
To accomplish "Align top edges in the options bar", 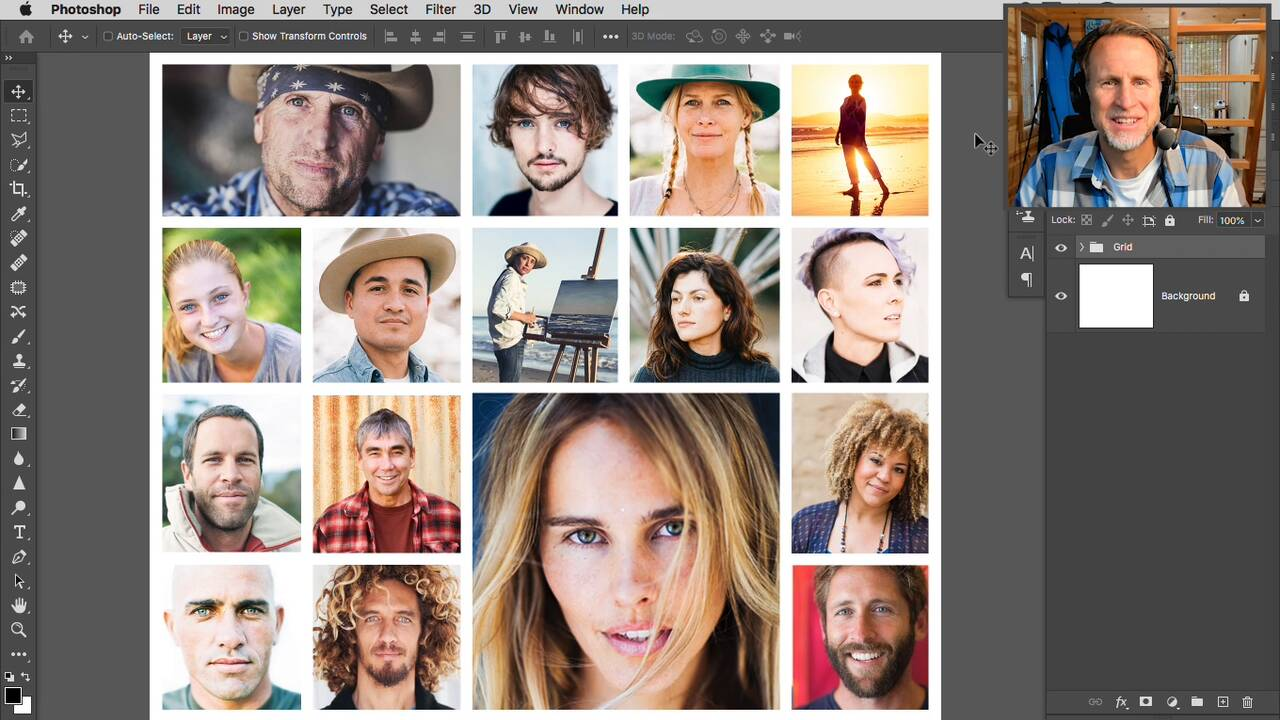I will [x=501, y=36].
